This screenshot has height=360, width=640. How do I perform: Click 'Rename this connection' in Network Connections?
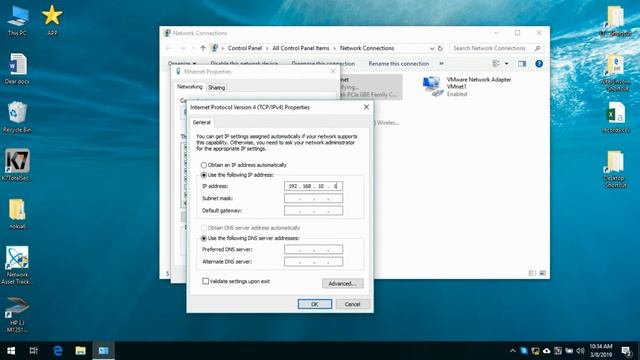tap(399, 64)
